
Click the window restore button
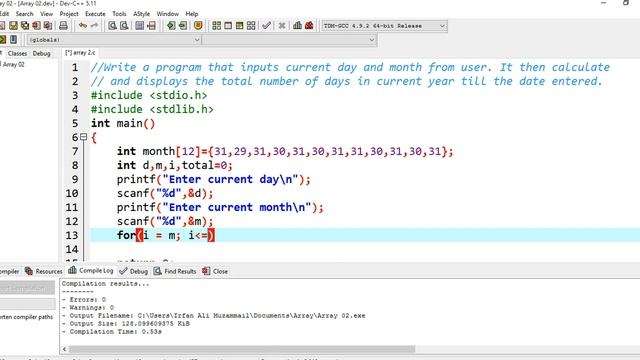tap(626, 3)
